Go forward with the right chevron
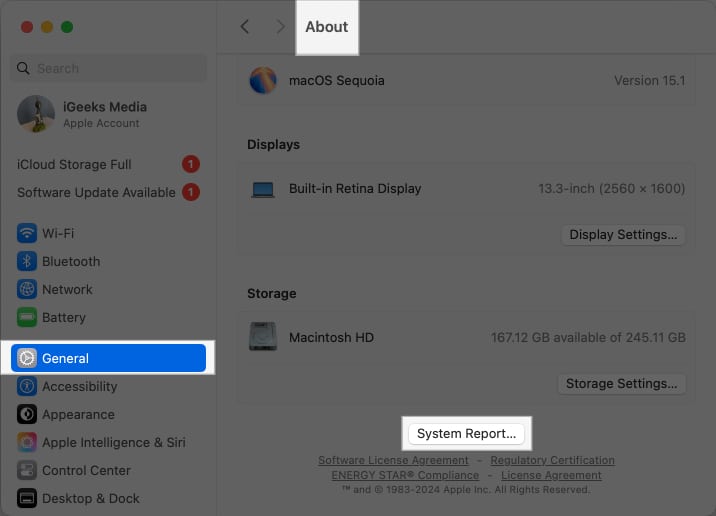716x516 pixels. coord(280,26)
